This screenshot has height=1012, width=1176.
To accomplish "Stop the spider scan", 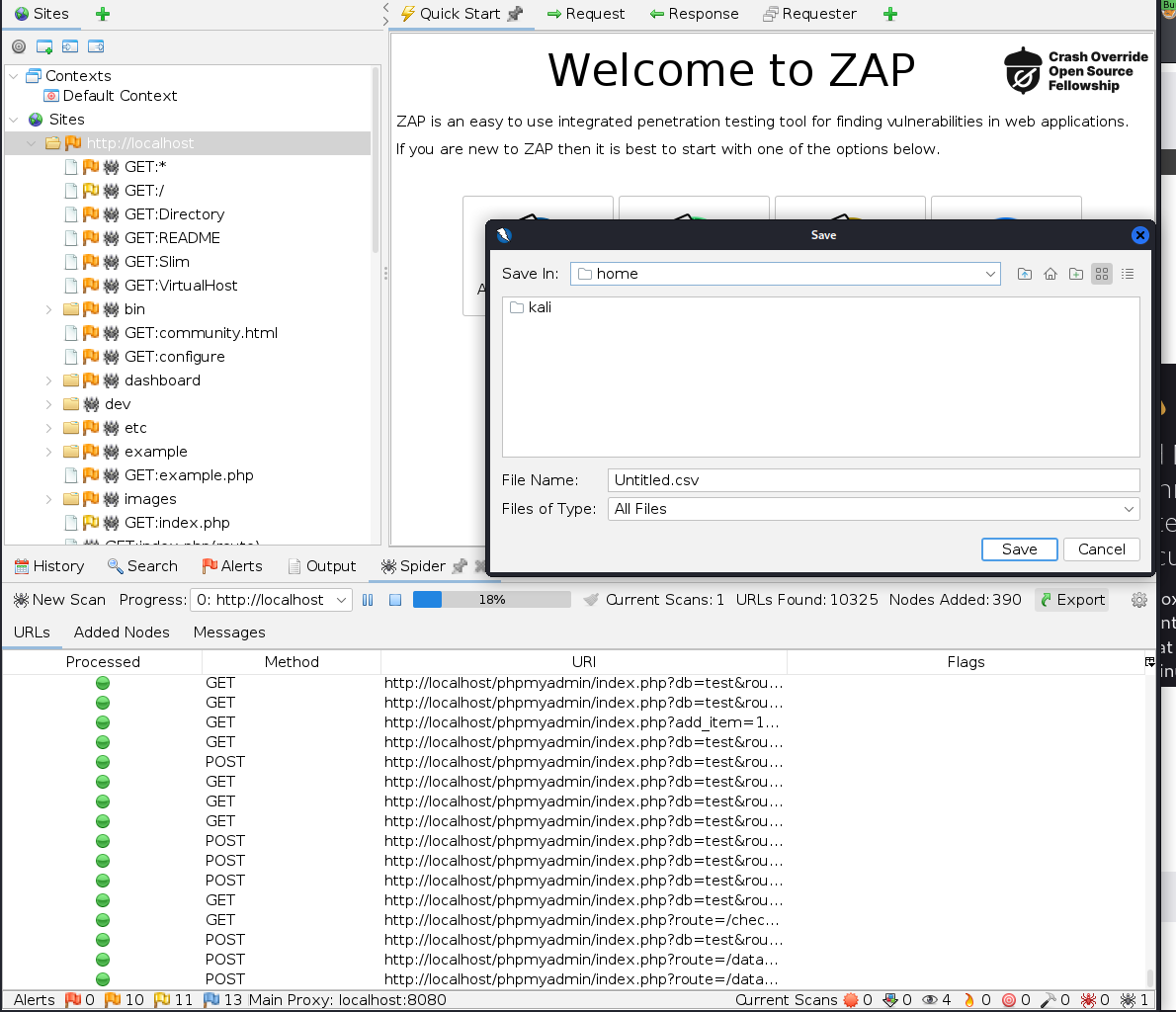I will point(394,600).
